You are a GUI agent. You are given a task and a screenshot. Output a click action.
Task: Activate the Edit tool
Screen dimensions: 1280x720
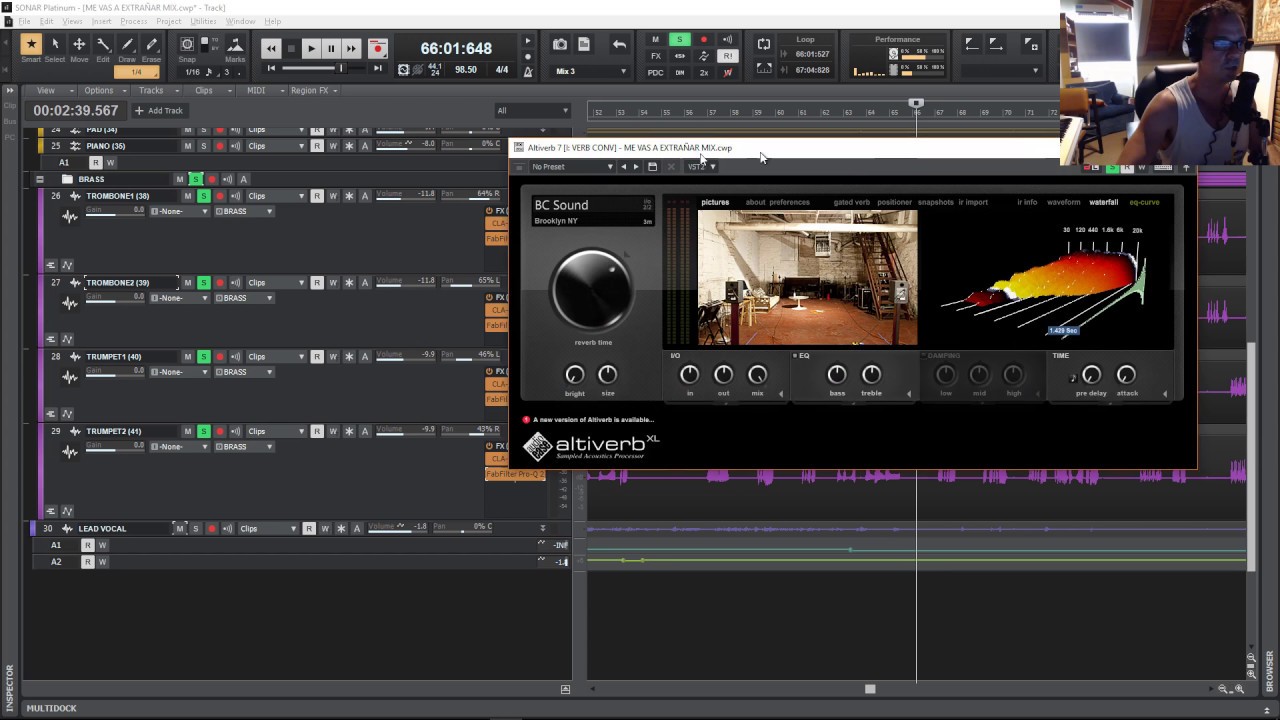(x=103, y=44)
